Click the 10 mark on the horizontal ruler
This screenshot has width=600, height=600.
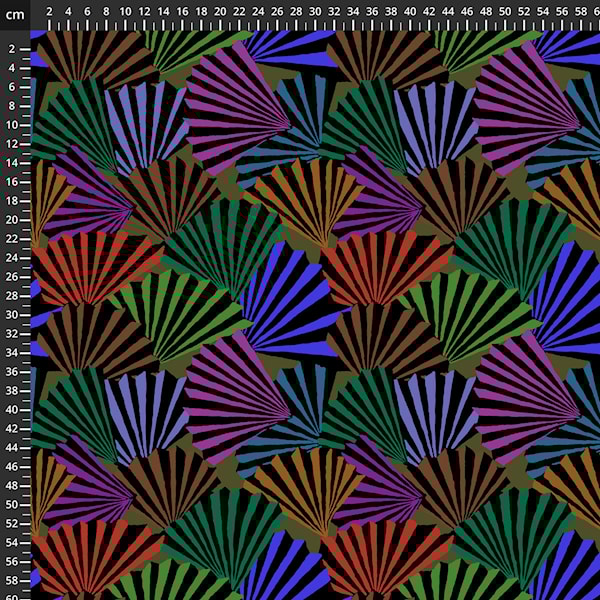(125, 12)
